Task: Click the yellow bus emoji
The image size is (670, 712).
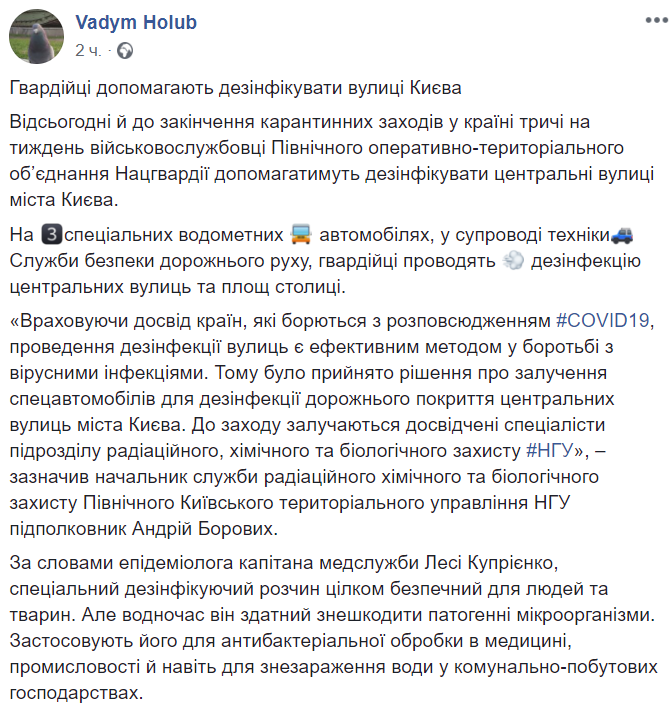Action: click(301, 236)
